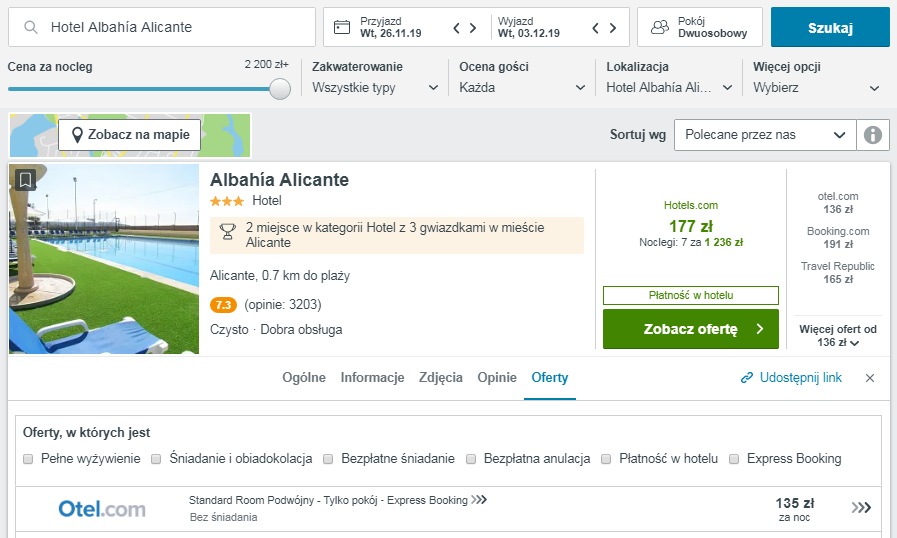Screen dimensions: 897x538
Task: Toggle Bezpłatne śniadanie filter checkbox
Action: 329,459
